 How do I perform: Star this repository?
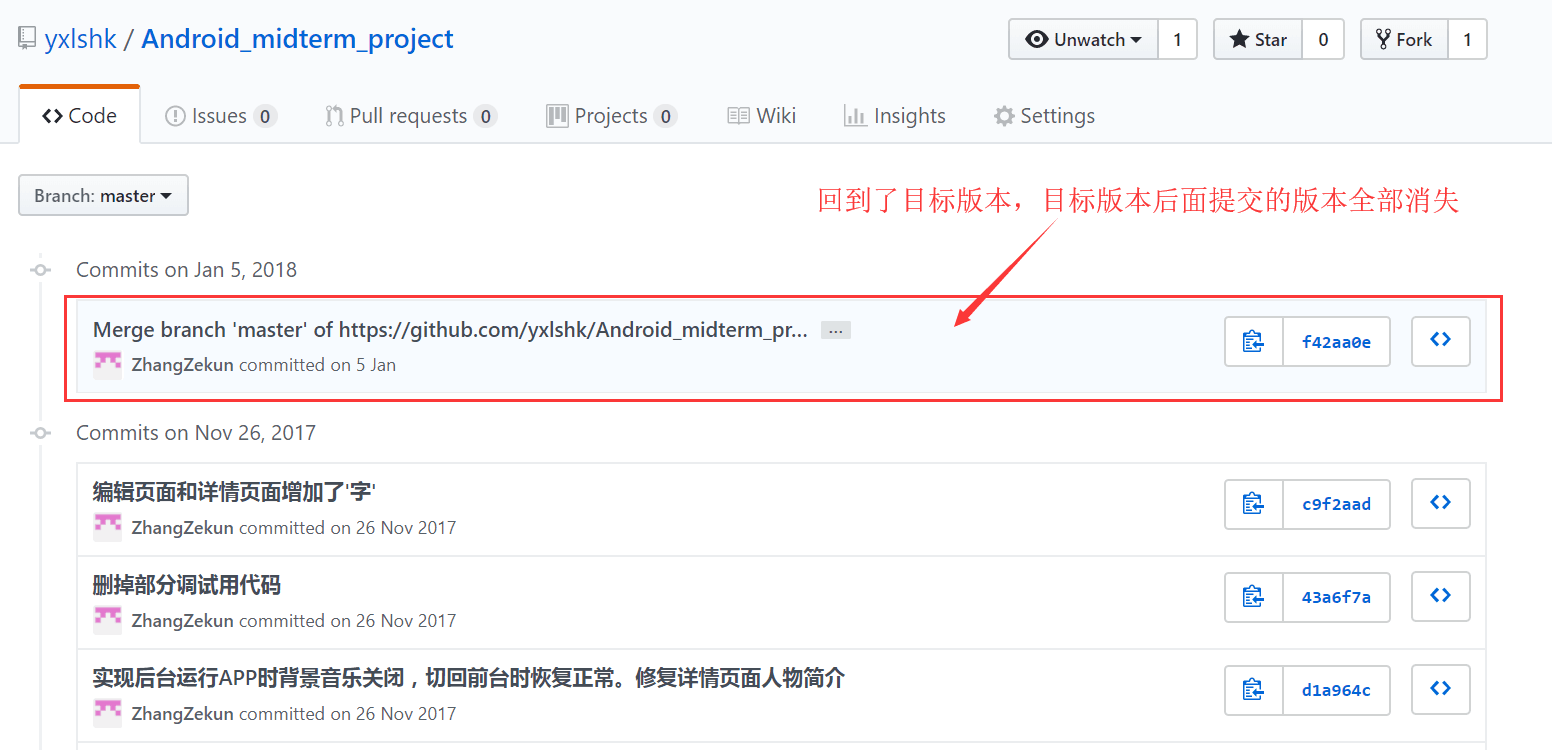pos(1257,40)
